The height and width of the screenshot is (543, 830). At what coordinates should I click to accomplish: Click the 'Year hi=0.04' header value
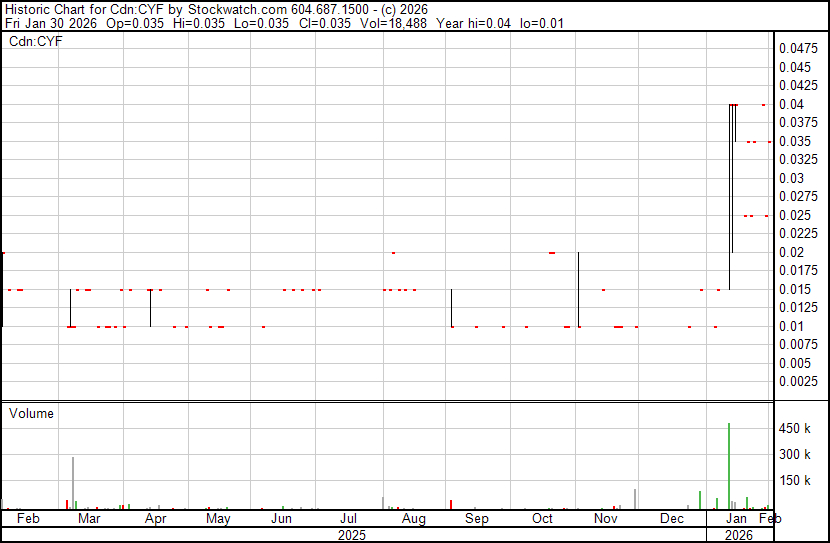click(x=473, y=23)
